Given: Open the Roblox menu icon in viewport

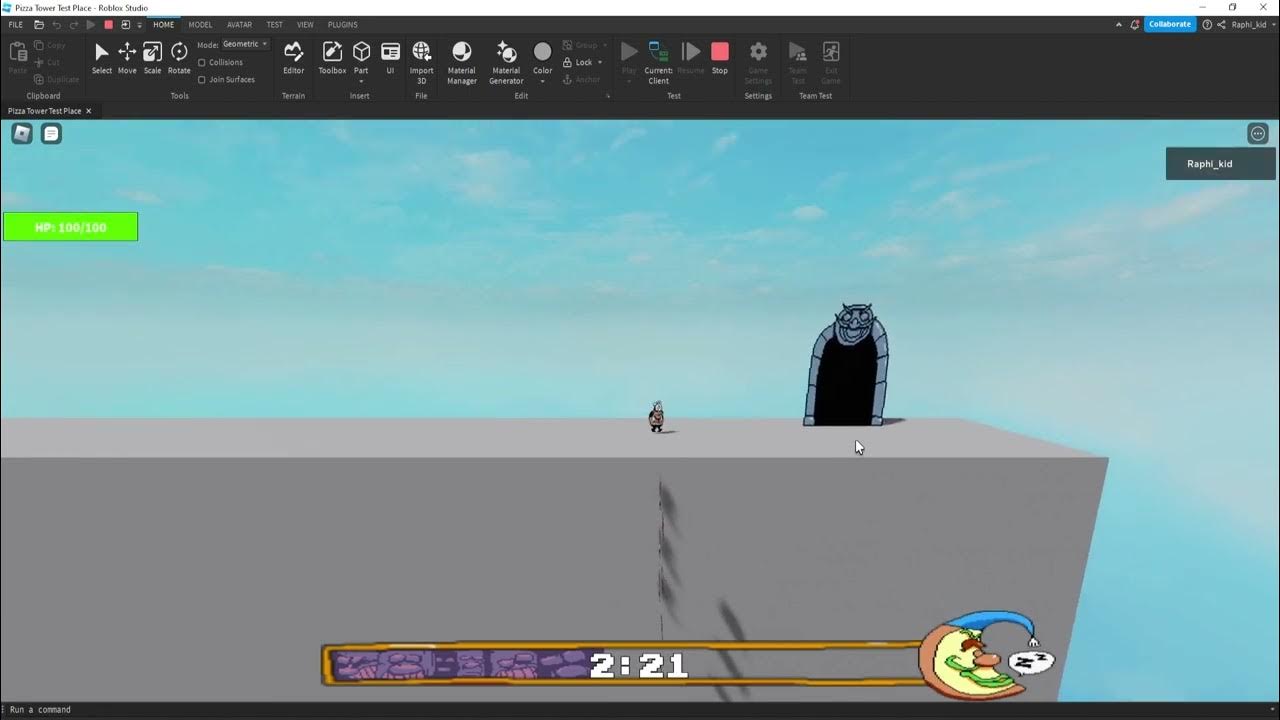Looking at the screenshot, I should point(22,134).
